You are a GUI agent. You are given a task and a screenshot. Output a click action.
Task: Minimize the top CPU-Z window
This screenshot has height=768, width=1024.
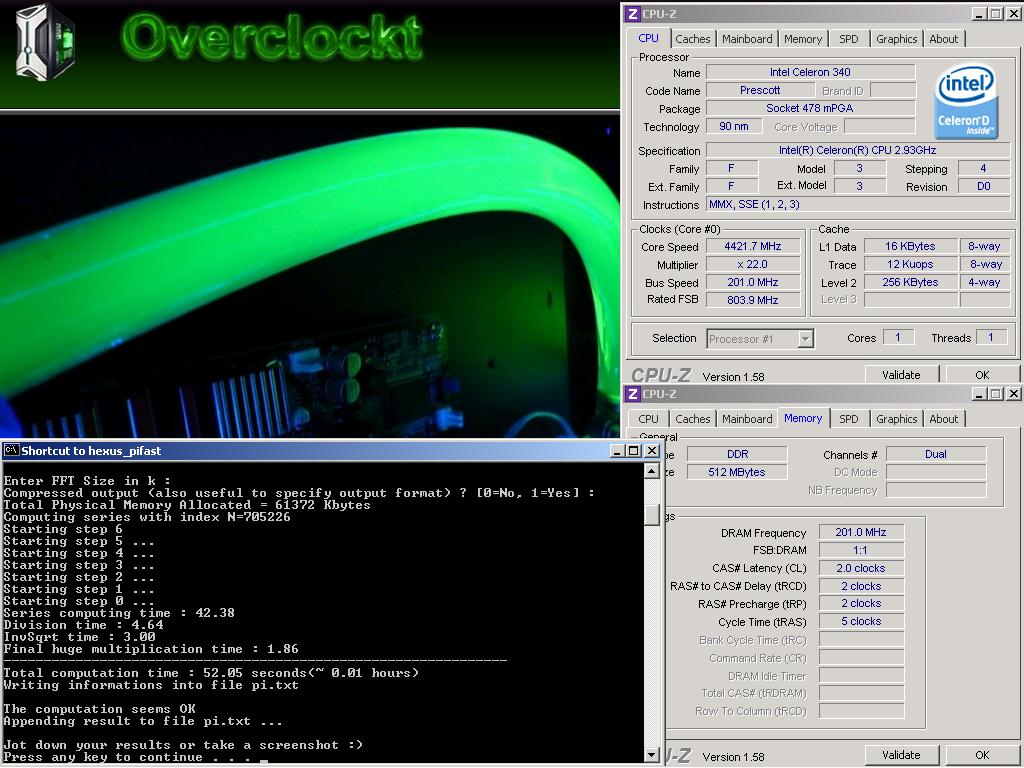980,14
